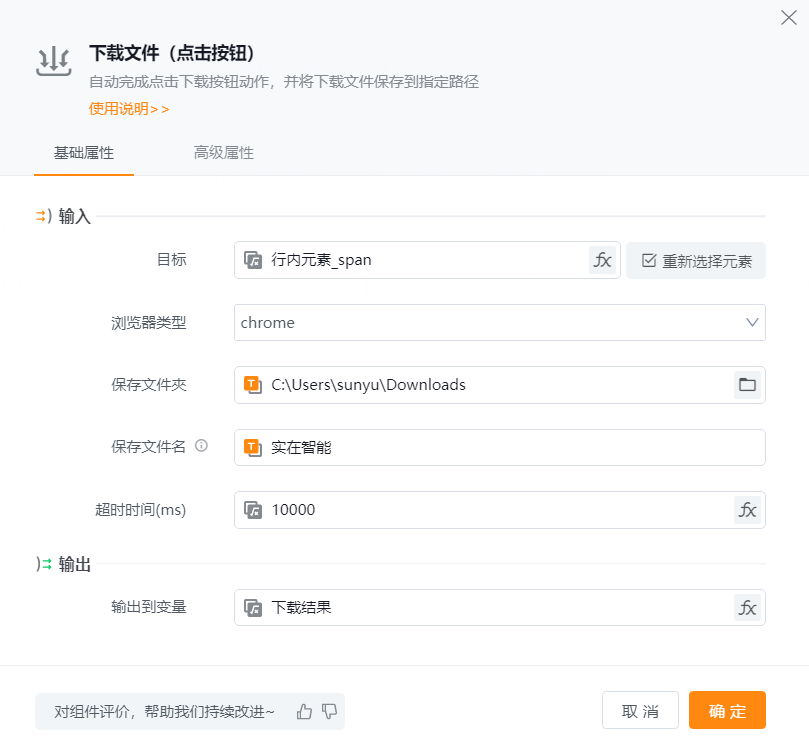Toggle the variable type icon in 超时时间 field

click(253, 510)
